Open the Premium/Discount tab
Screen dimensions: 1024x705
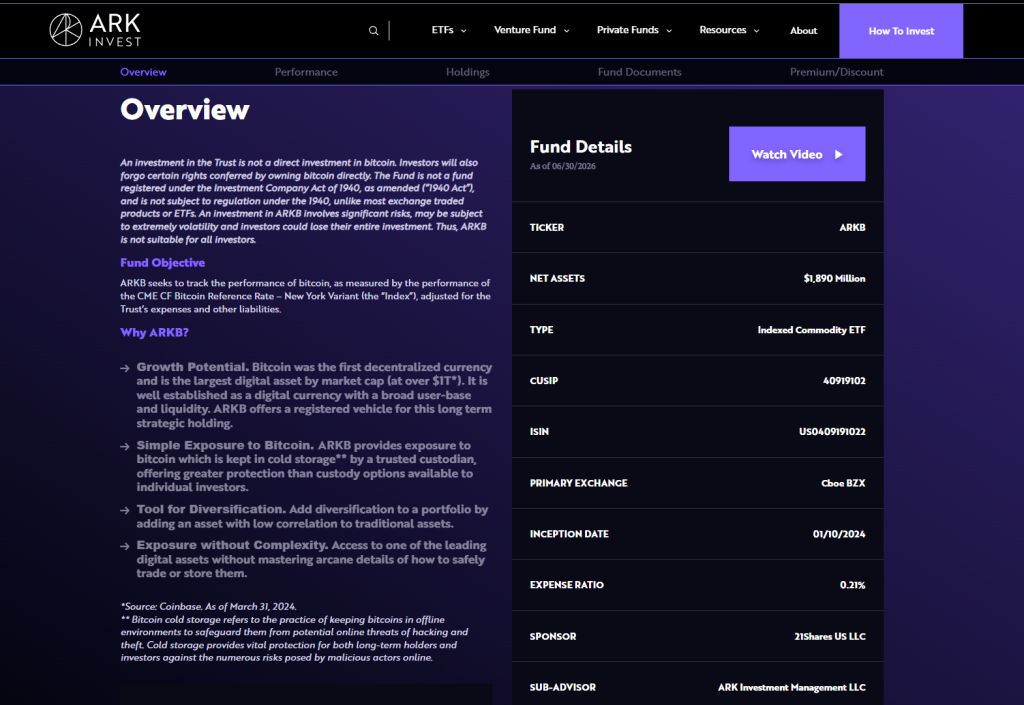click(837, 72)
